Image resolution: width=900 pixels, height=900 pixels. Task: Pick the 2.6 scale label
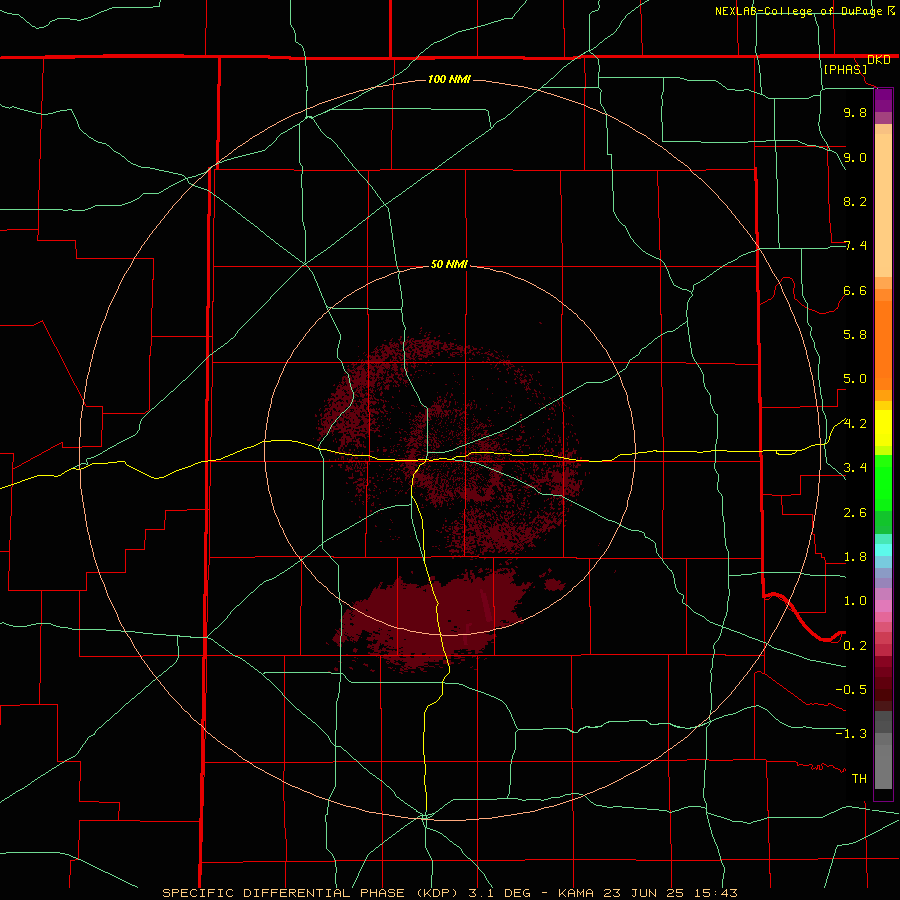(855, 512)
